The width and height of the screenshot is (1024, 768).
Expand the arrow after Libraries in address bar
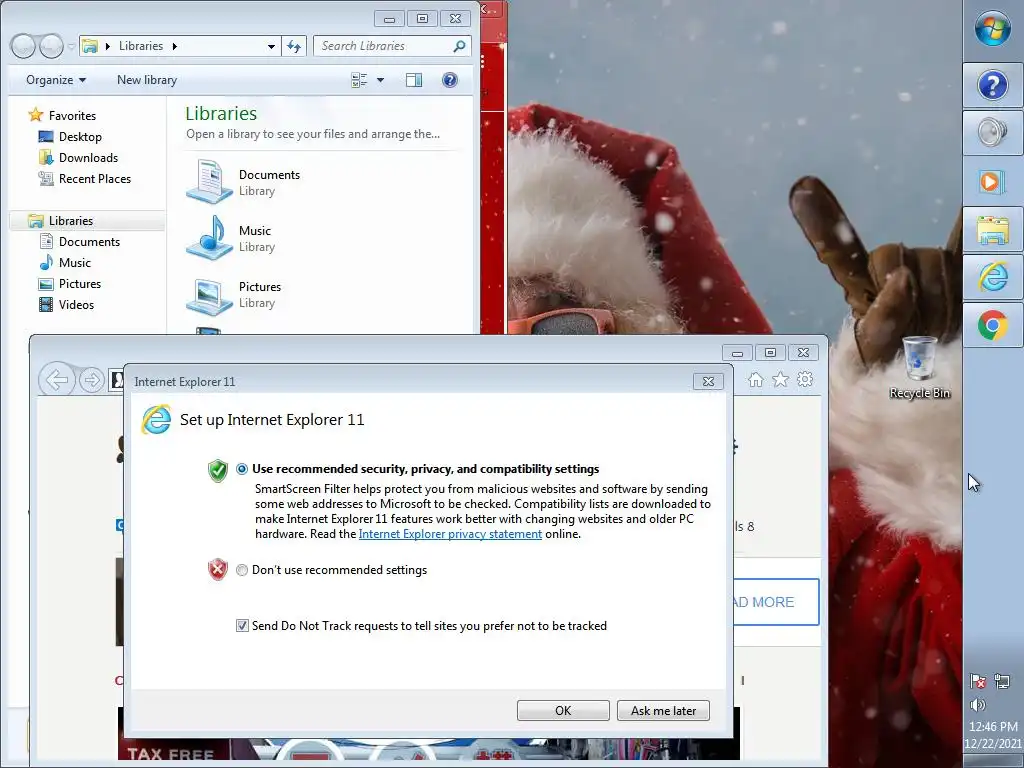(174, 46)
